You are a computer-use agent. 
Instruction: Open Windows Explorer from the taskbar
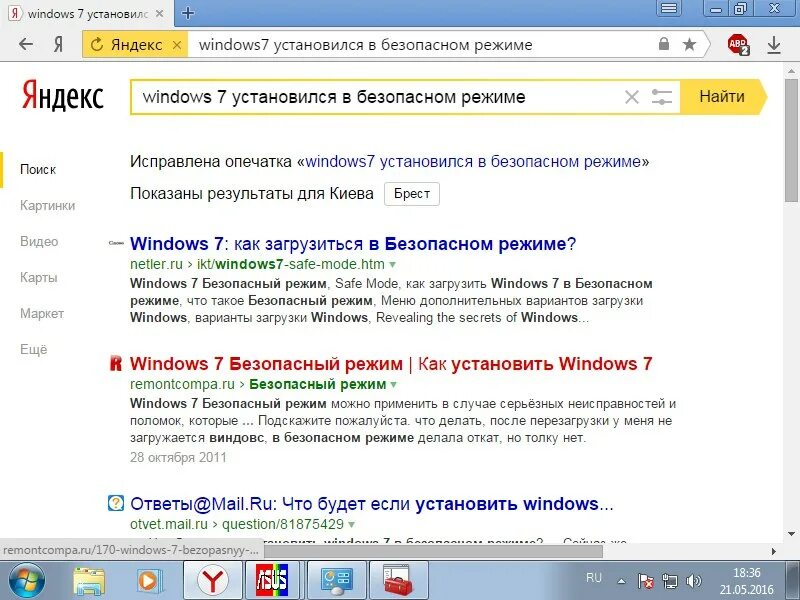click(89, 581)
